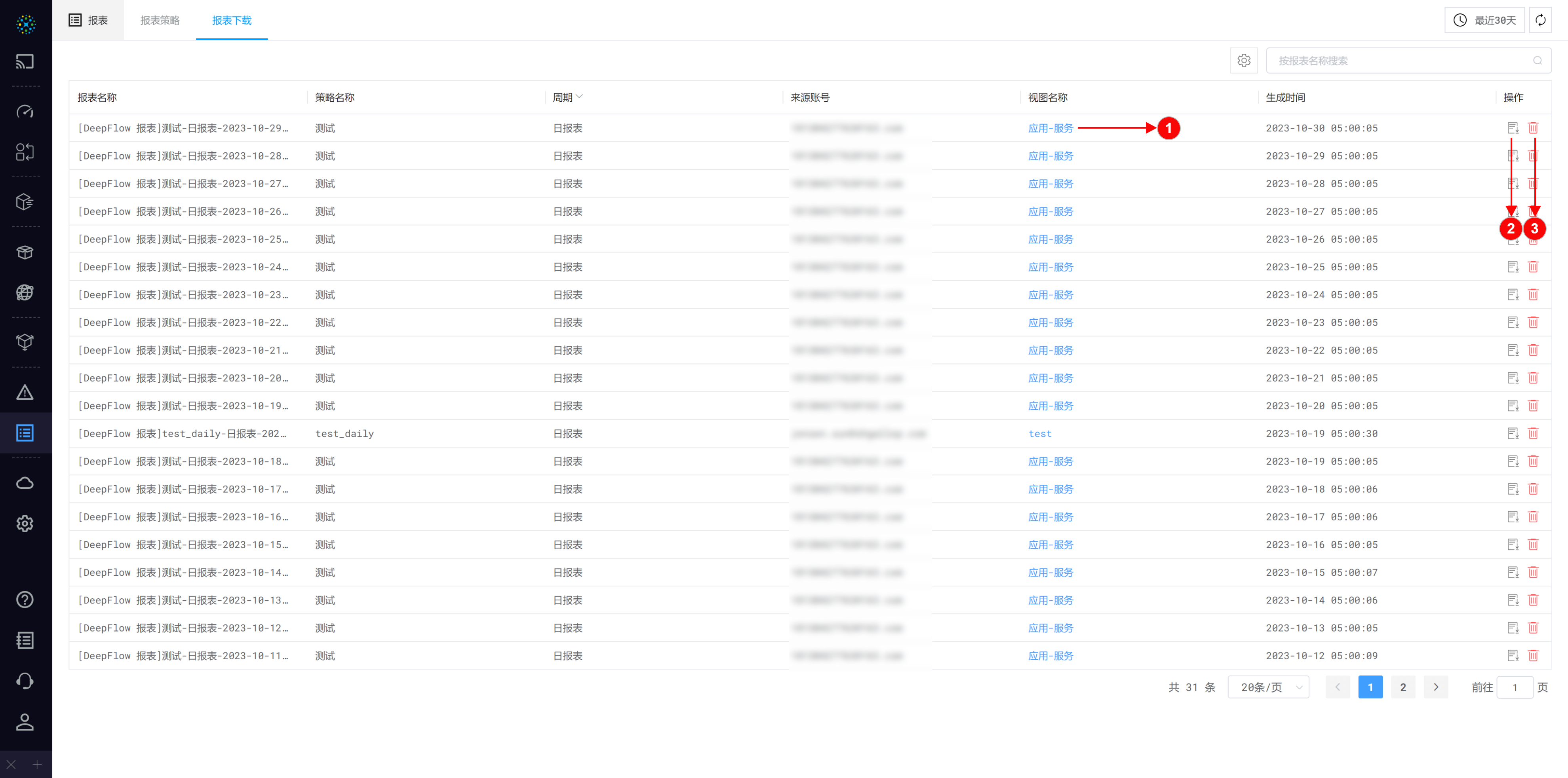Click the next page arrow button
The width and height of the screenshot is (1568, 778).
click(x=1435, y=687)
